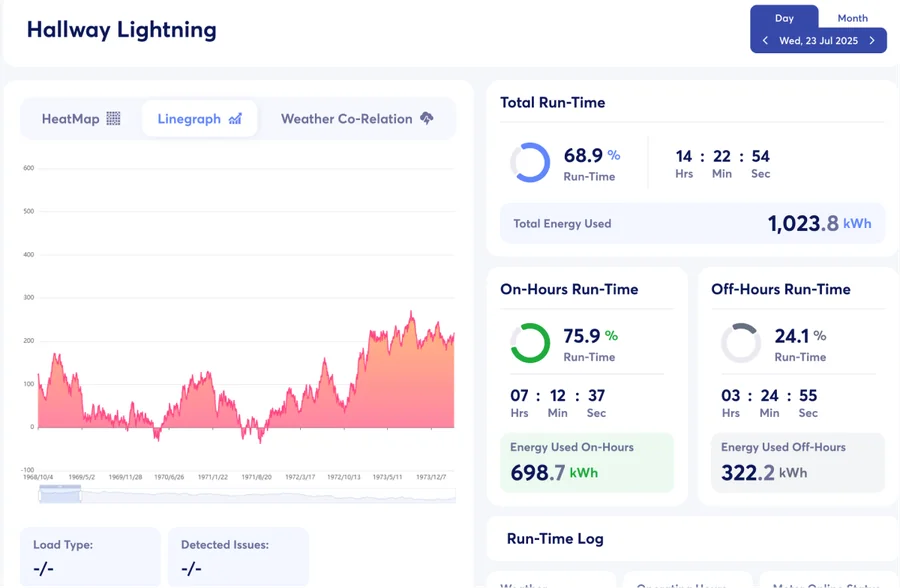The height and width of the screenshot is (588, 900).
Task: Open the Weather Co-Relation tab
Action: [x=356, y=119]
